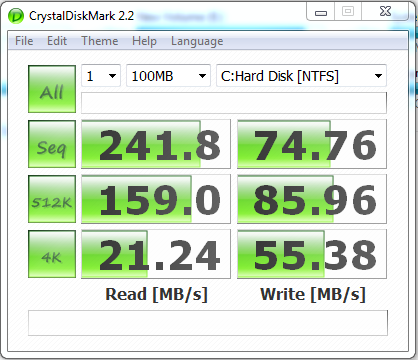418x360 pixels.
Task: Start the 4K random test
Action: [x=52, y=254]
